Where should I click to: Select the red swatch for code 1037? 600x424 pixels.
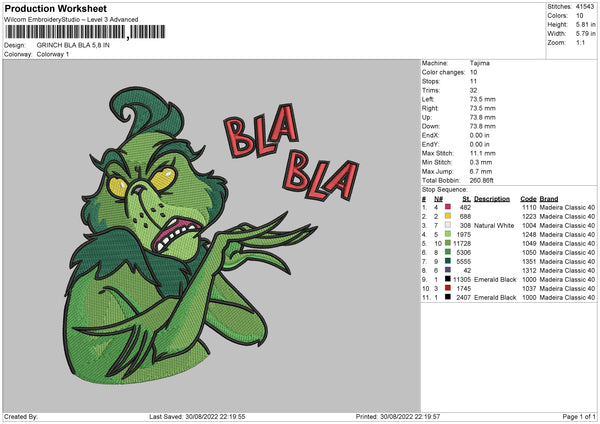448,288
